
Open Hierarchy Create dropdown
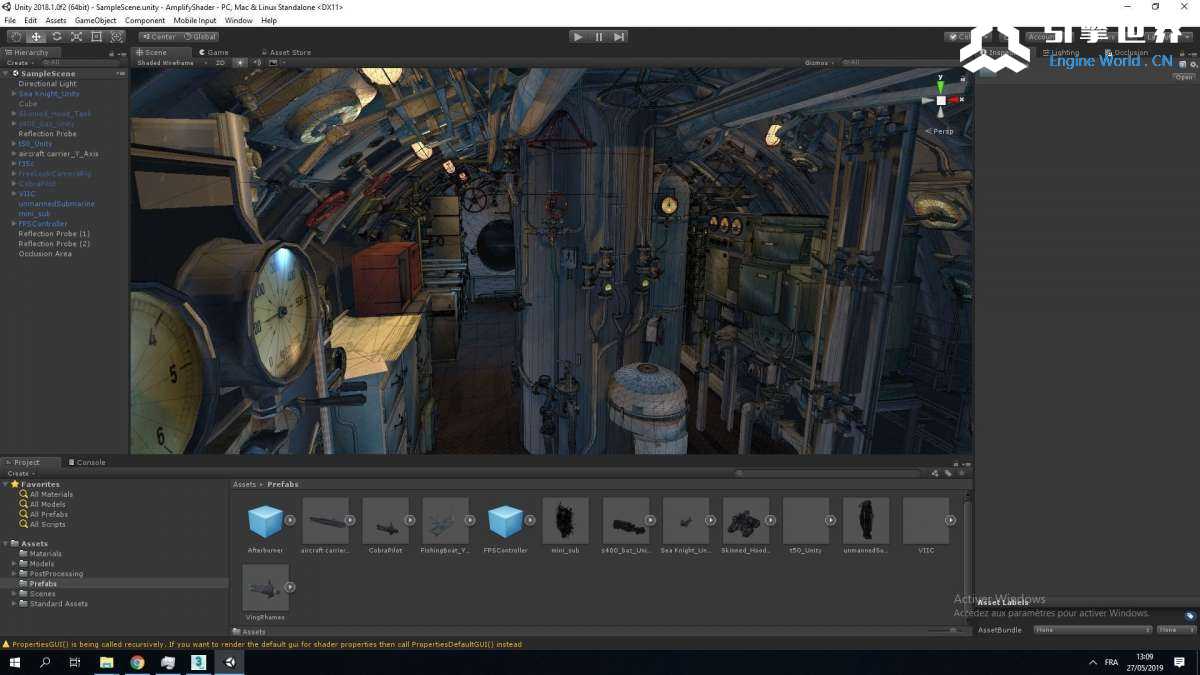pos(19,63)
